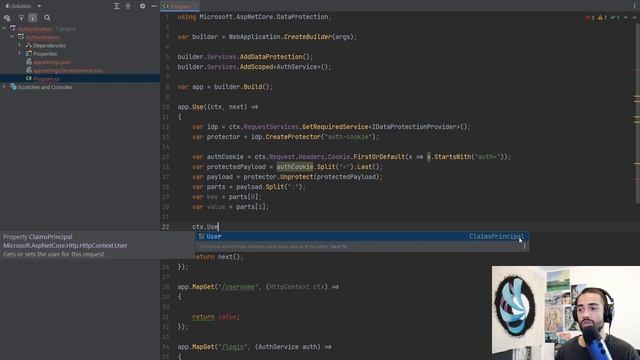Click highlighted "authCookie" on line 16
Viewport: 640px width, 360px height.
295,167
